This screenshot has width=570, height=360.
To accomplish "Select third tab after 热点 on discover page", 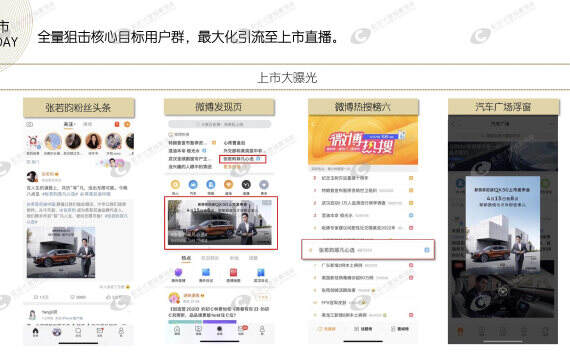I will coord(234,258).
